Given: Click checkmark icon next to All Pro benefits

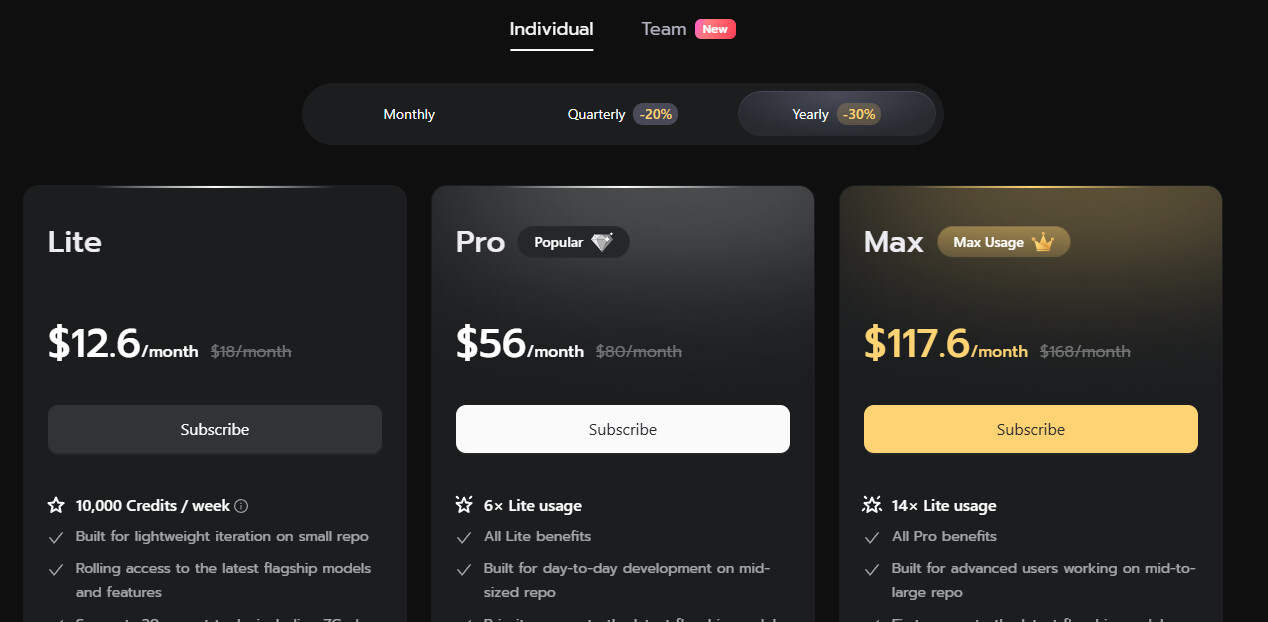Looking at the screenshot, I should pos(872,537).
